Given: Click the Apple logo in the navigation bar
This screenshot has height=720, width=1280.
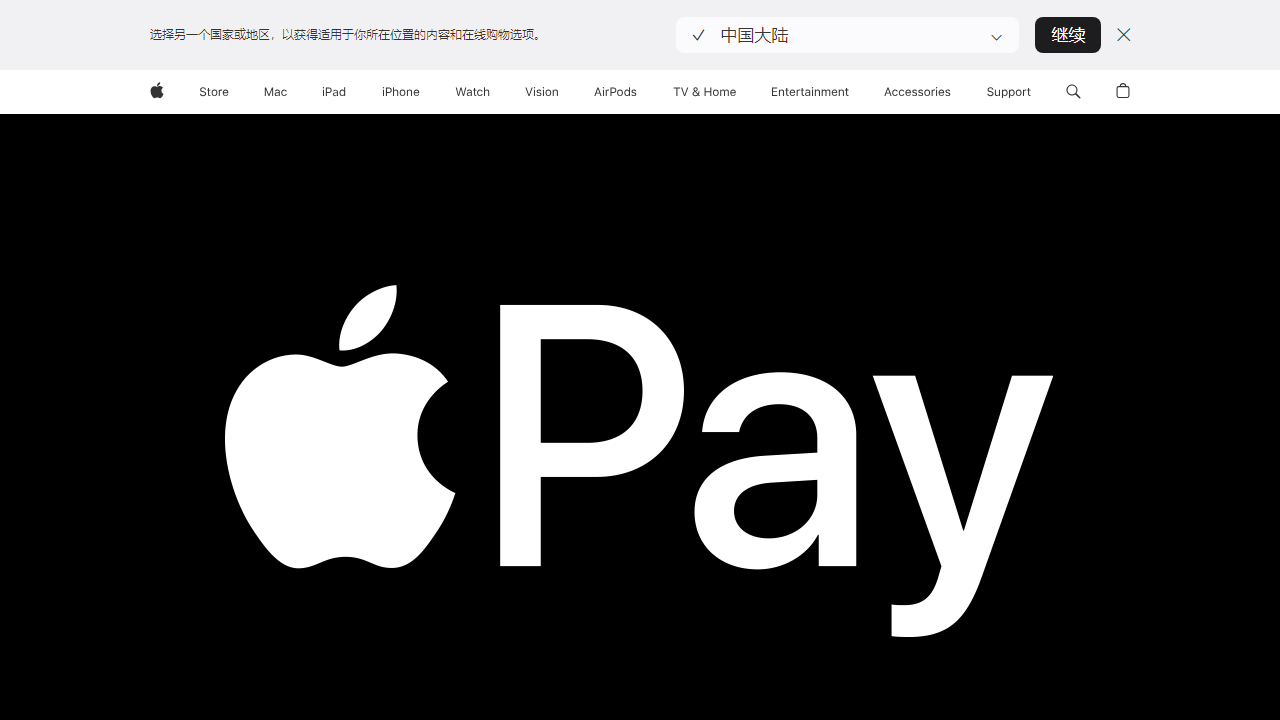Looking at the screenshot, I should coord(156,91).
